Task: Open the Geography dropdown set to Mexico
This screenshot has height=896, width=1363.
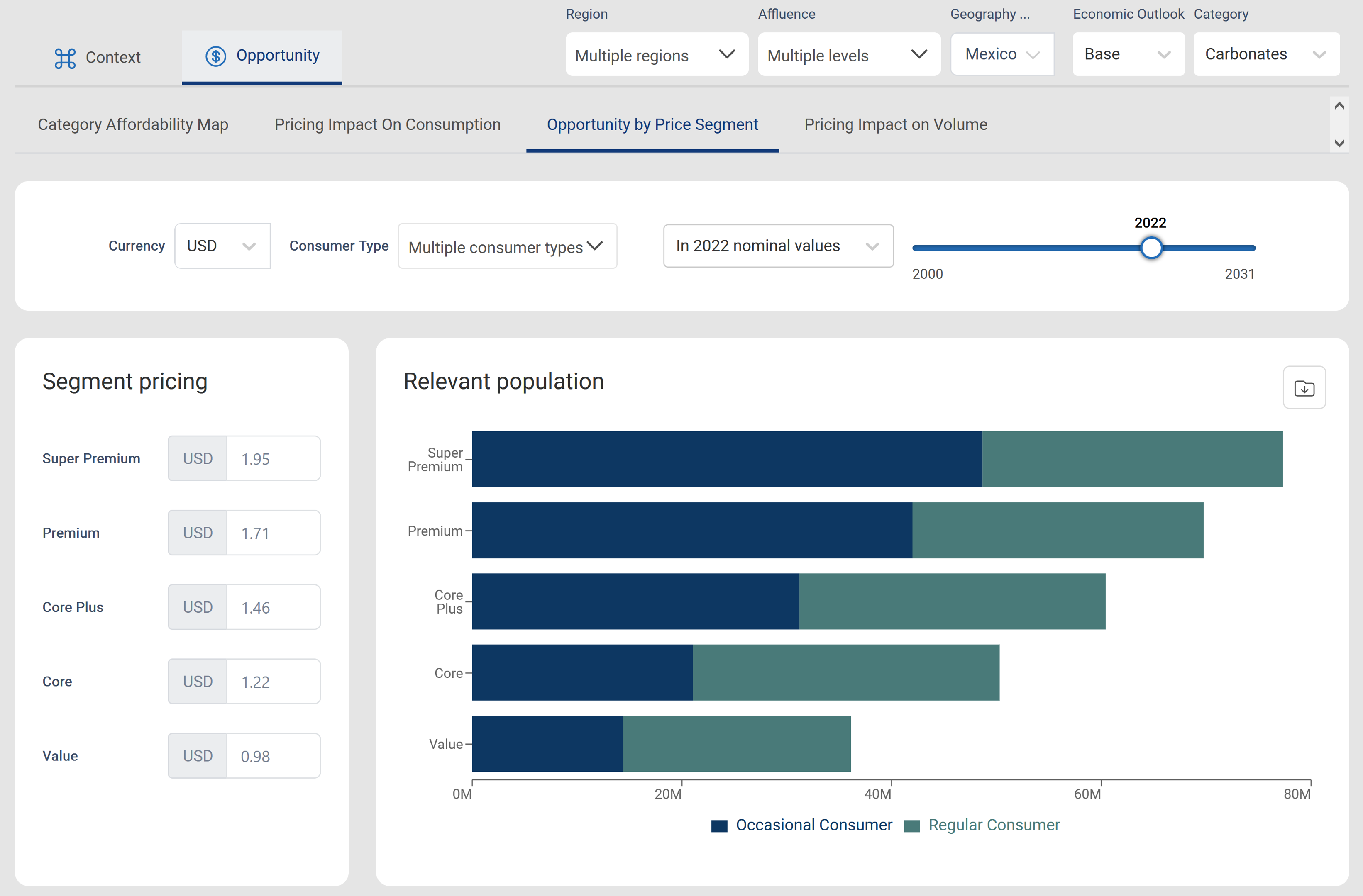Action: 1001,54
